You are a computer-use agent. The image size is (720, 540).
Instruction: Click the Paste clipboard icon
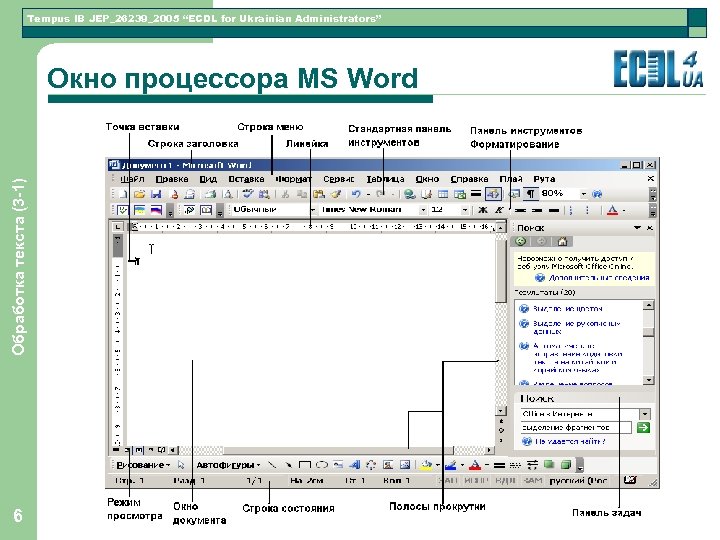tap(319, 194)
